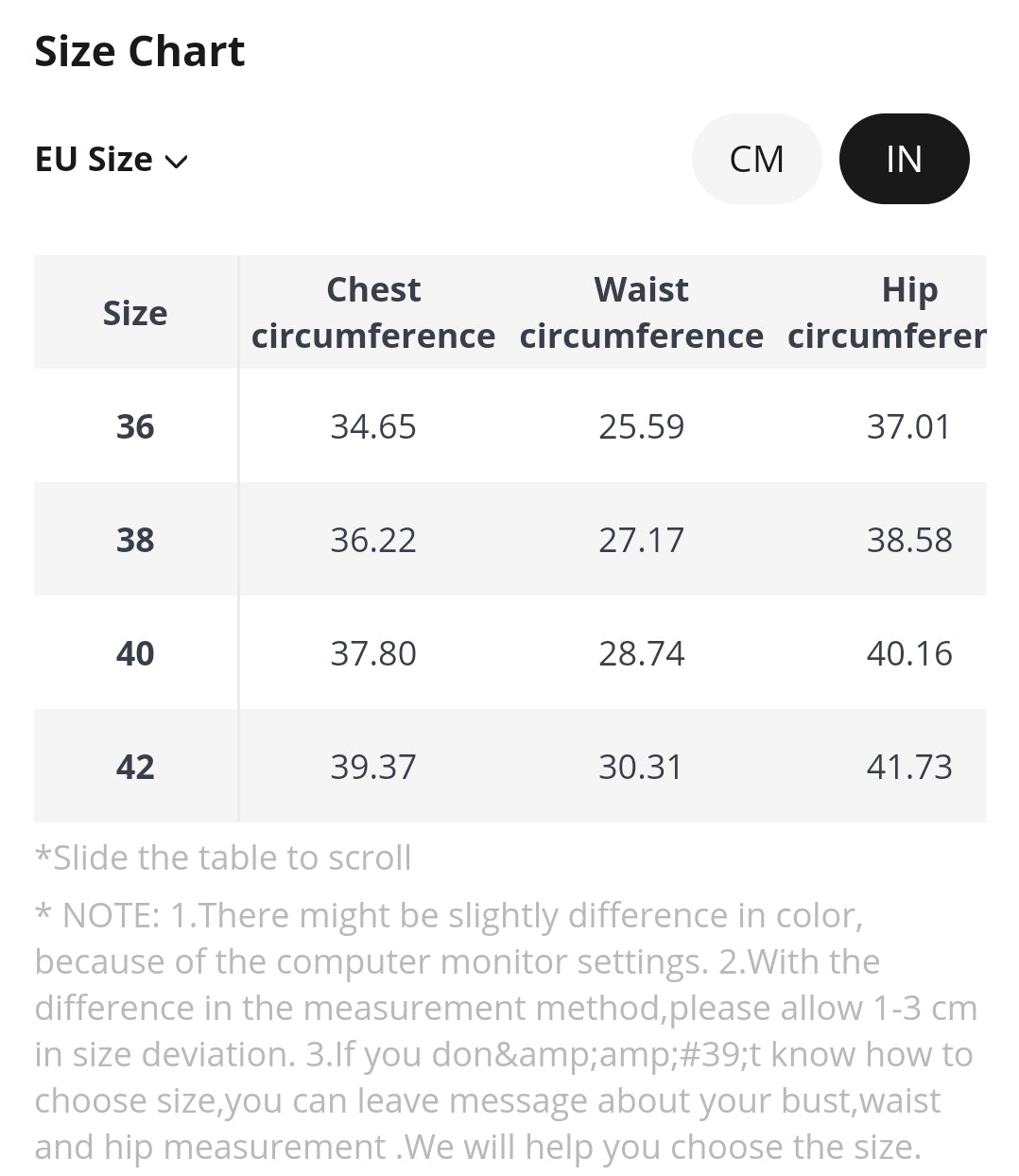Select size 40 row label
Viewport: 1019px width, 1176px height.
[x=135, y=653]
